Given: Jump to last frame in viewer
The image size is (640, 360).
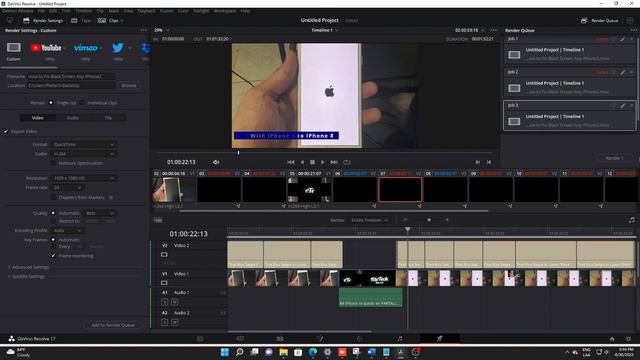Looking at the screenshot, I should [x=334, y=162].
